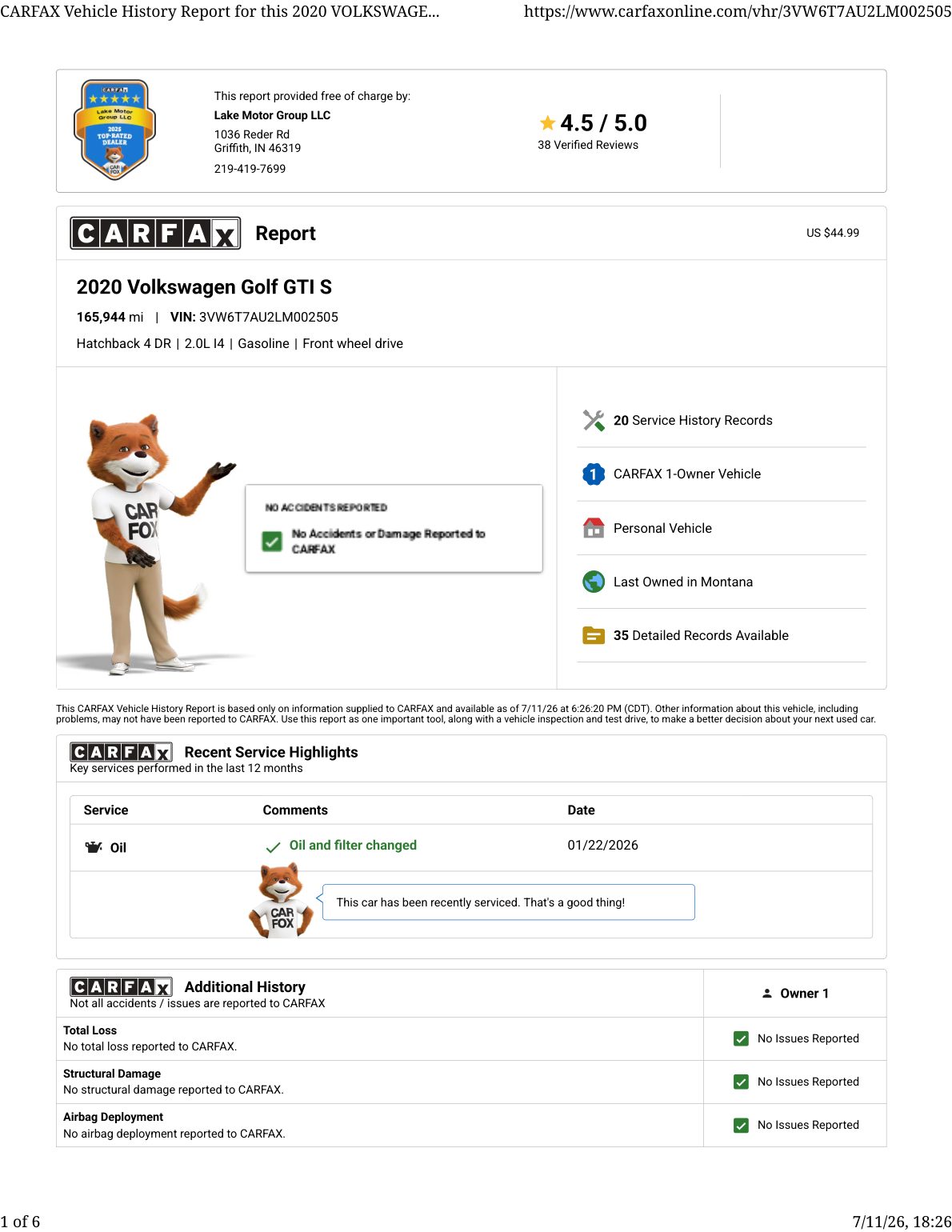This screenshot has width=952, height=1232.
Task: Click the Structural Damage green checkbox
Action: pyautogui.click(x=741, y=1082)
